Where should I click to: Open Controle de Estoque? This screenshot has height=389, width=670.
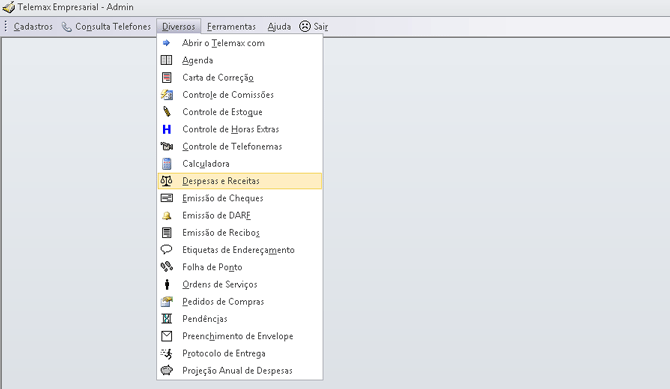[240, 112]
